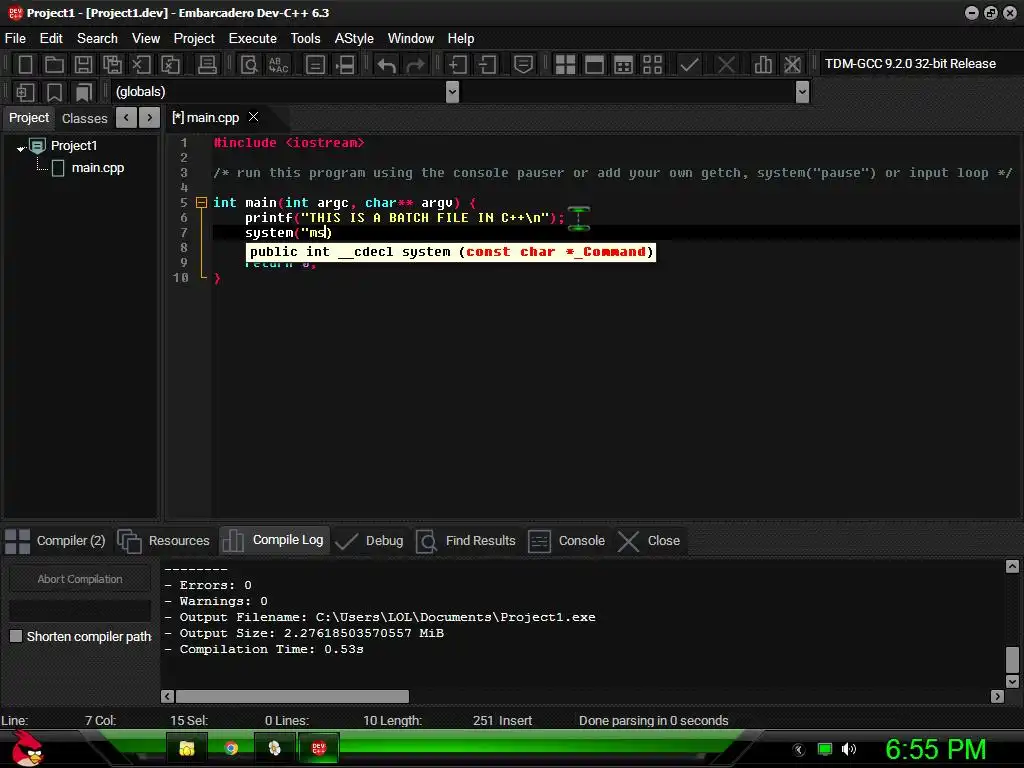Click the Syntax Check checkmark icon
This screenshot has height=768, width=1024.
tap(689, 65)
